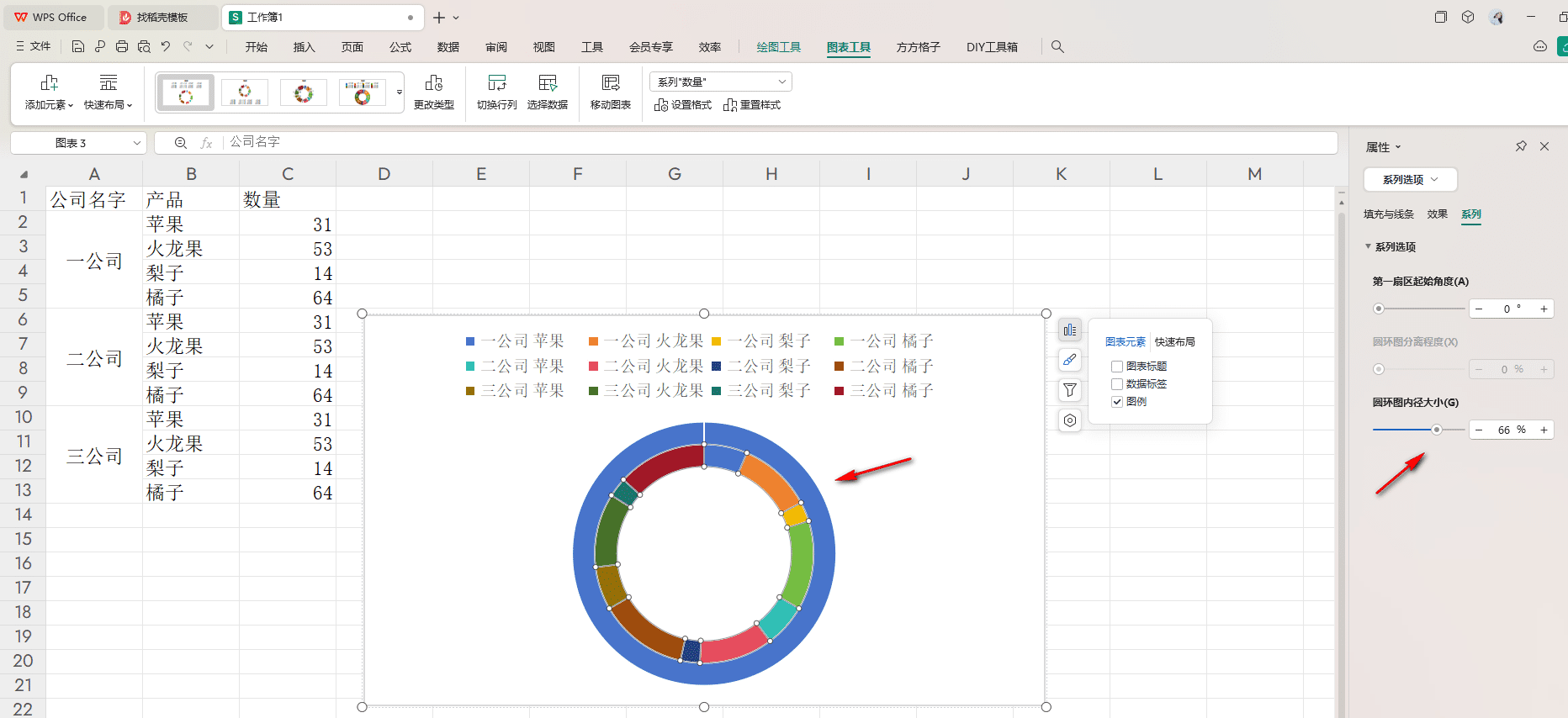The height and width of the screenshot is (718, 1568).
Task: Close the 属性 properties panel
Action: (1544, 146)
